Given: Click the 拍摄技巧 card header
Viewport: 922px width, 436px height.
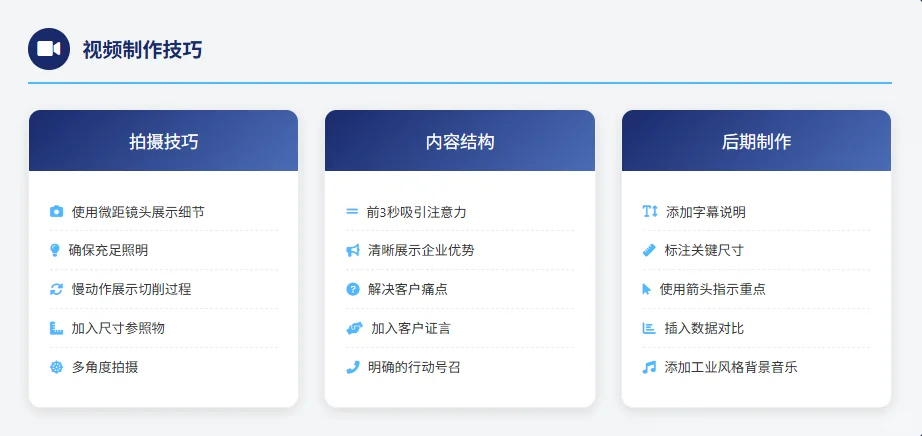Looking at the screenshot, I should coord(163,141).
